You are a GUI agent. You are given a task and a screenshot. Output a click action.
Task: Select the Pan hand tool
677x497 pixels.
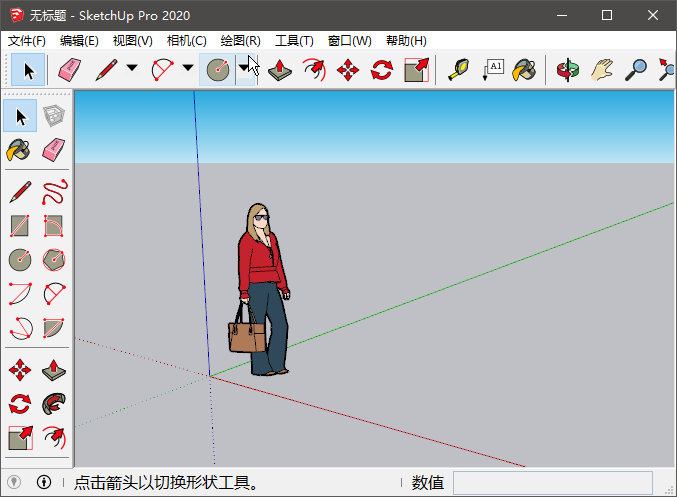coord(602,70)
